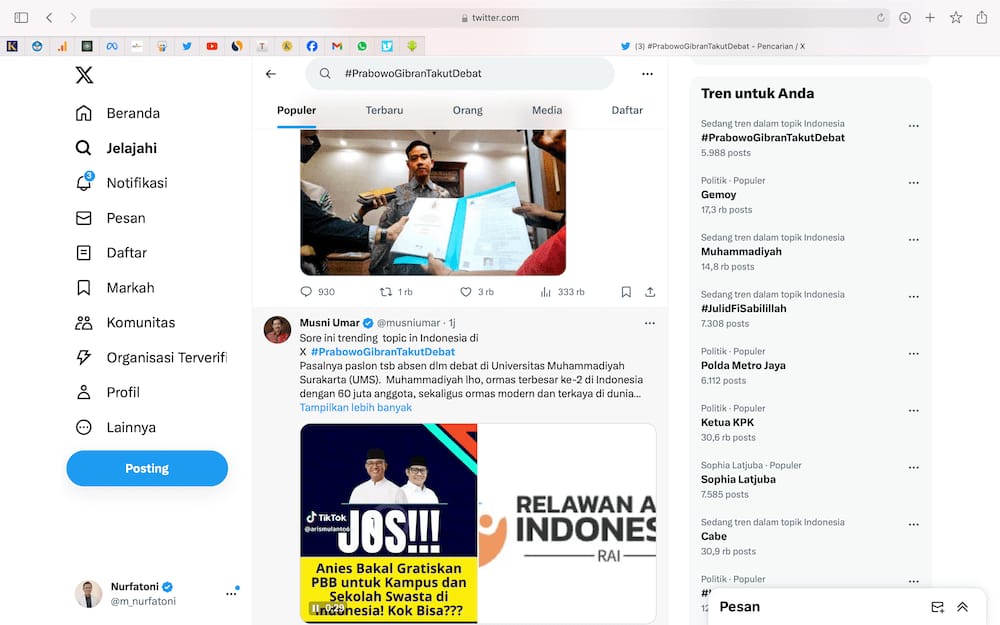Expand the Pesan messages drawer
This screenshot has height=625, width=1000.
(x=962, y=607)
